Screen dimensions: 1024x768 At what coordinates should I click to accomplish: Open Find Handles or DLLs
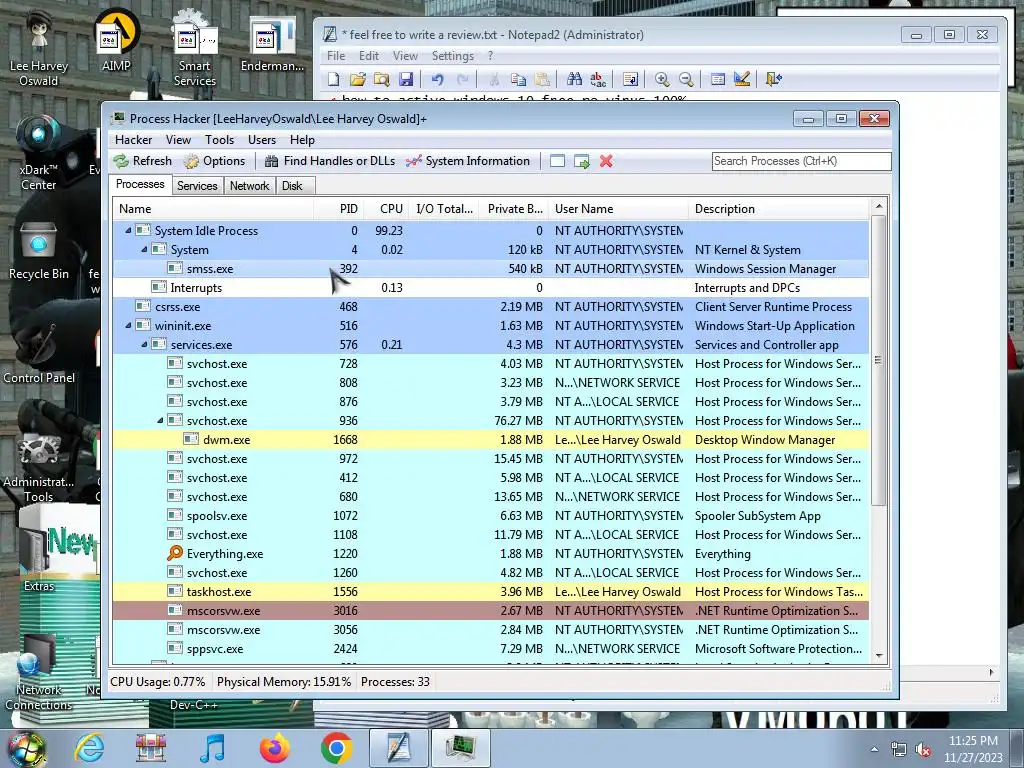[330, 161]
